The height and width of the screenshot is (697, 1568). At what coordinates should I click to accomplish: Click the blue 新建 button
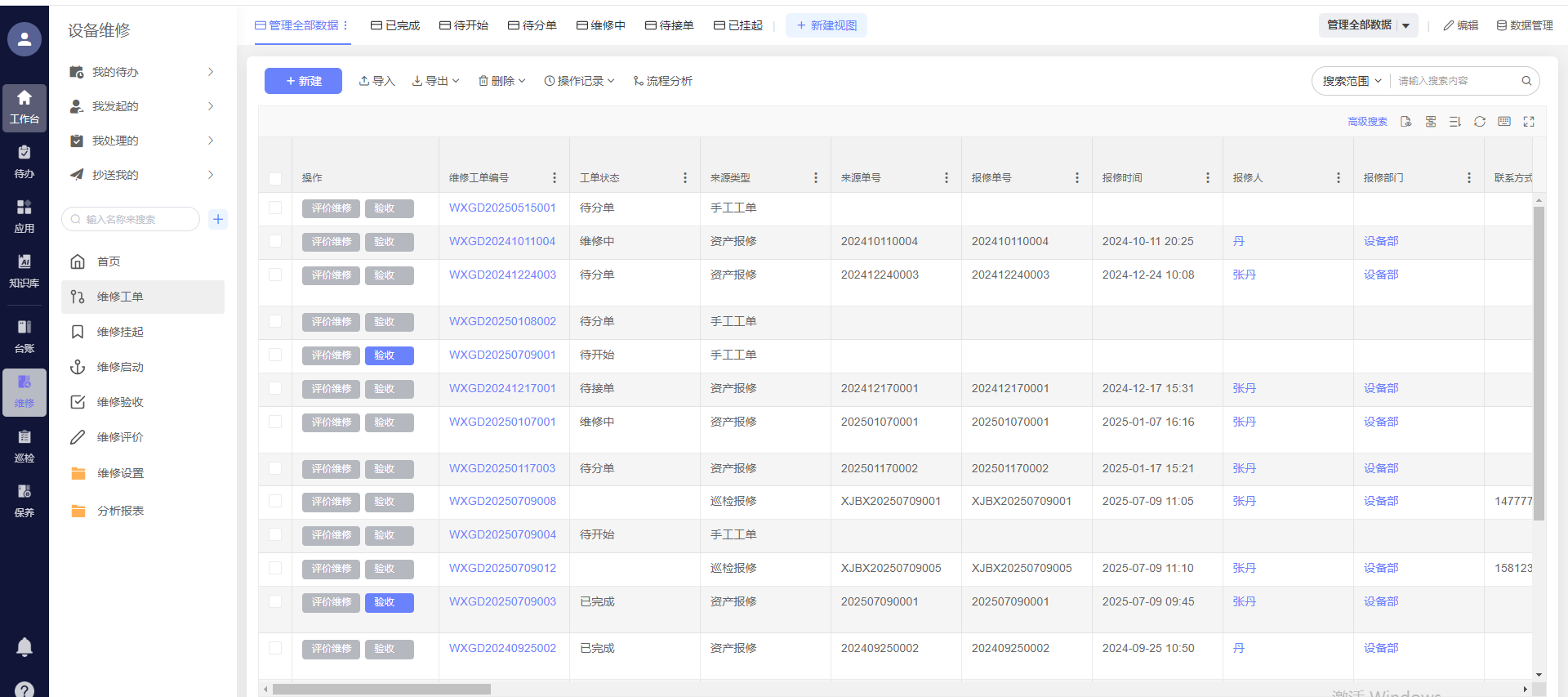click(303, 81)
